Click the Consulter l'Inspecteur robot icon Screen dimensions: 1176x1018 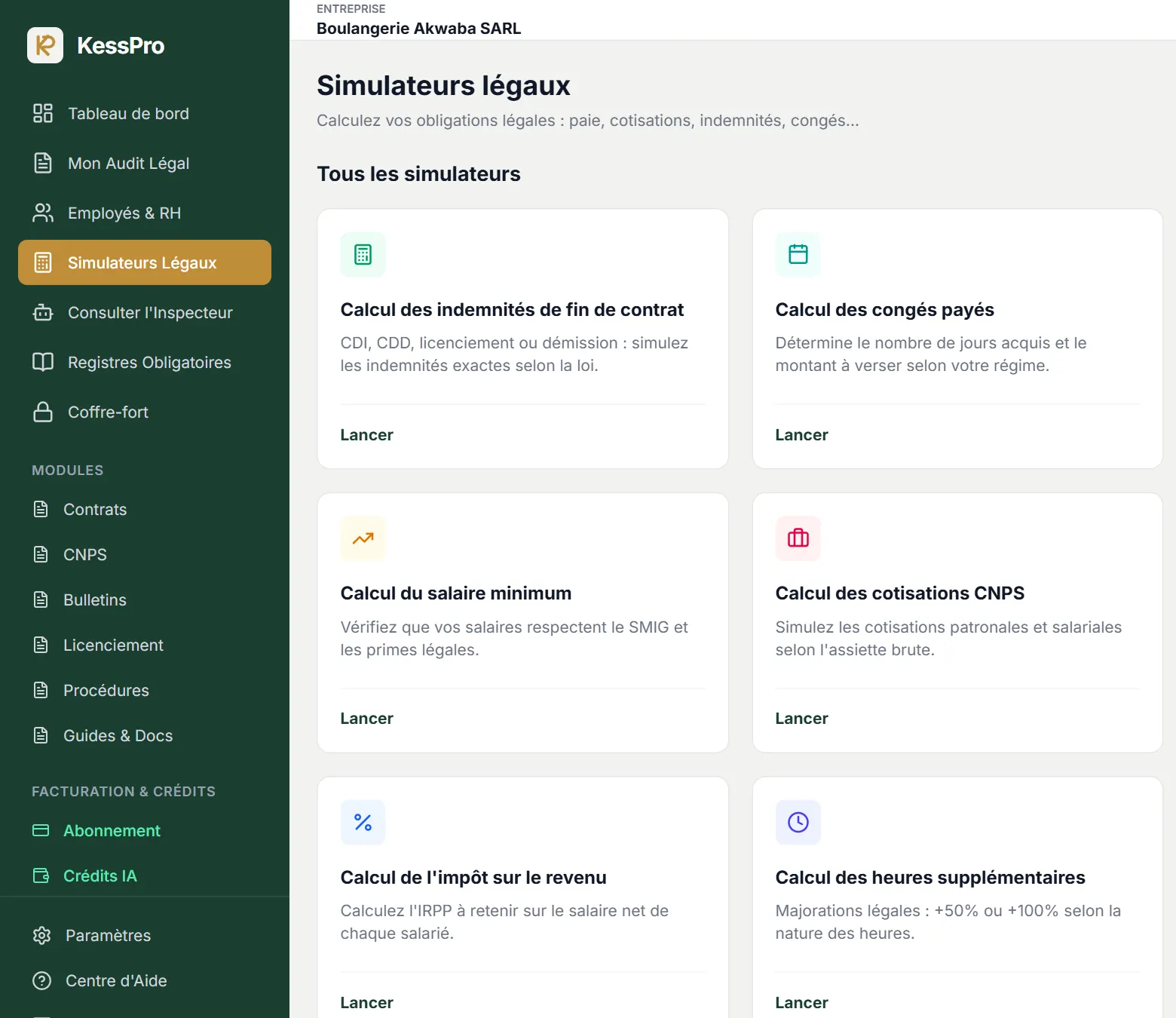click(x=43, y=312)
